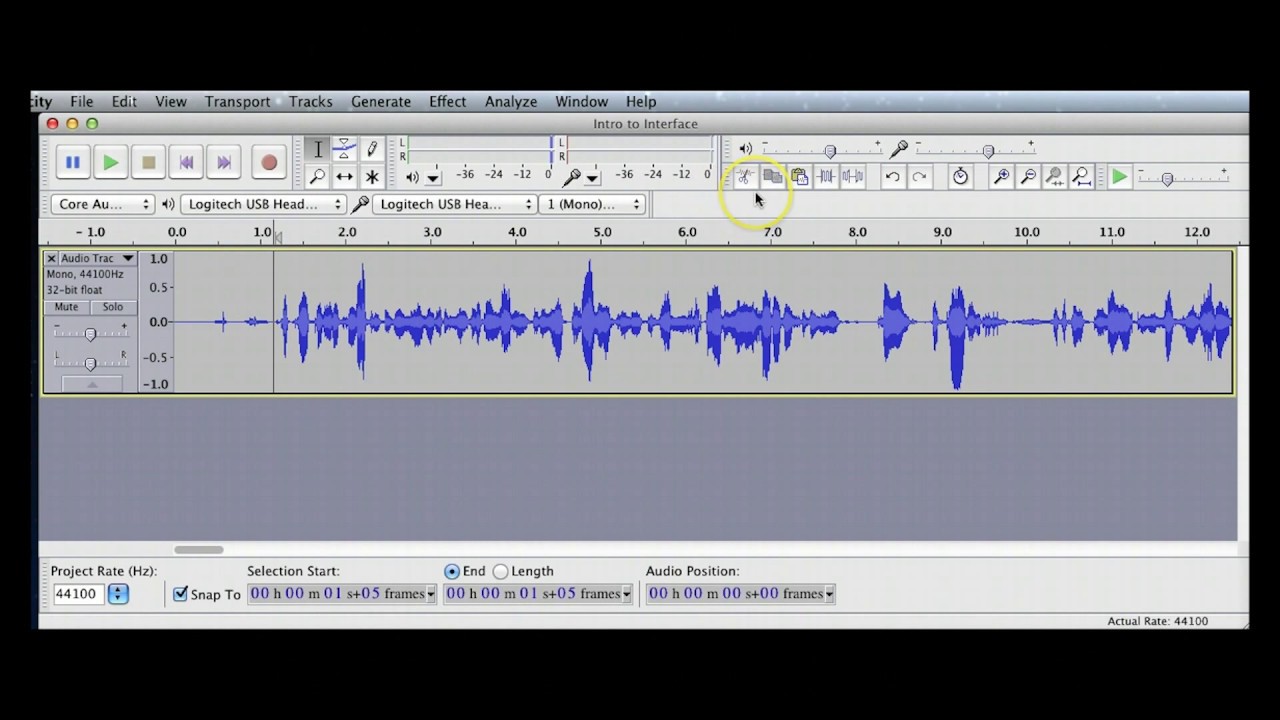Open the Effect menu

pyautogui.click(x=447, y=101)
